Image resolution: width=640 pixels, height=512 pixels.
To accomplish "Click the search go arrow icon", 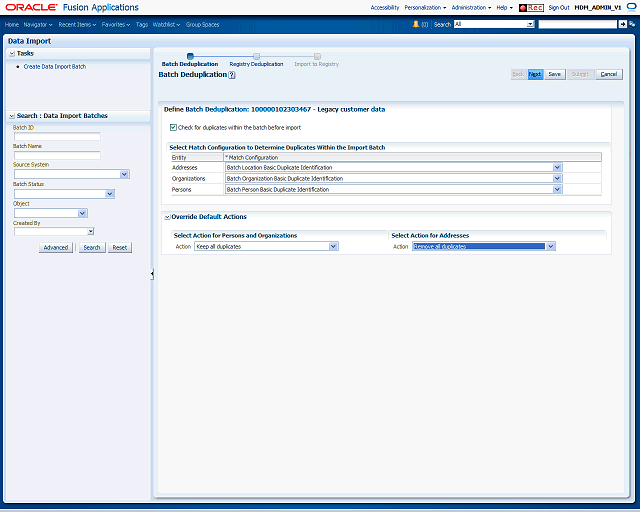I will 622,24.
